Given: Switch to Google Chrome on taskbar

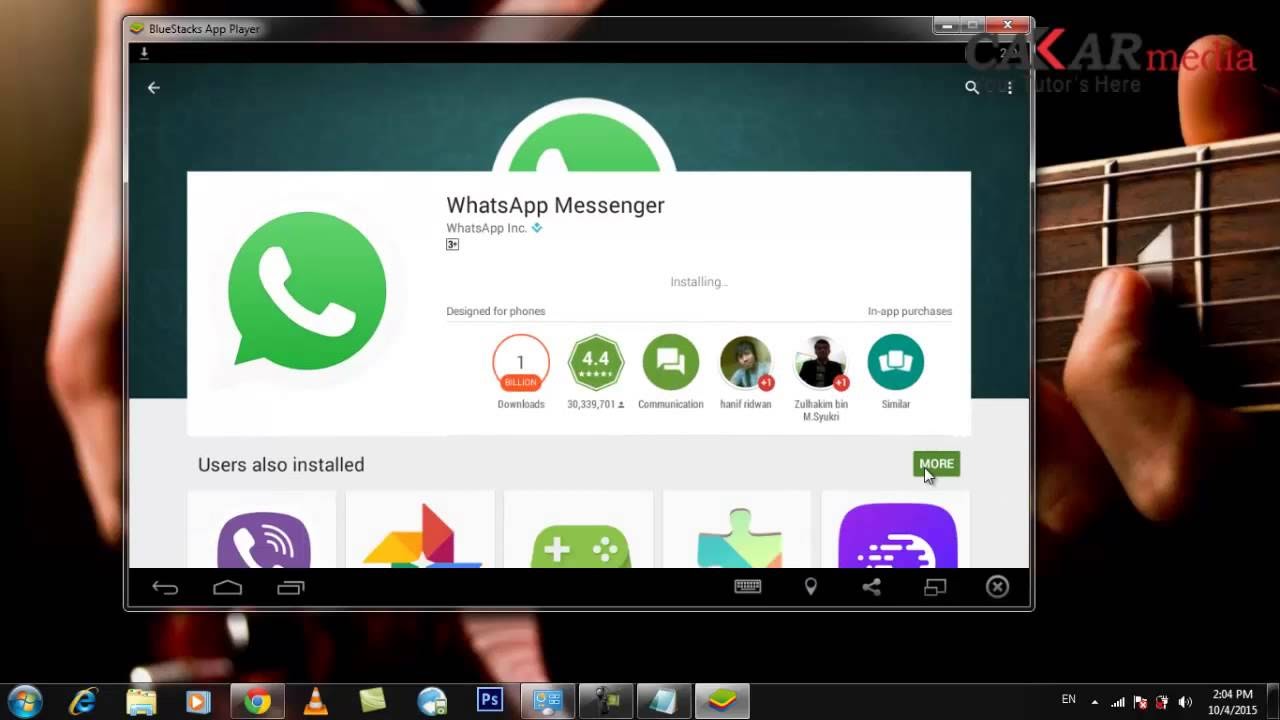Looking at the screenshot, I should (257, 702).
